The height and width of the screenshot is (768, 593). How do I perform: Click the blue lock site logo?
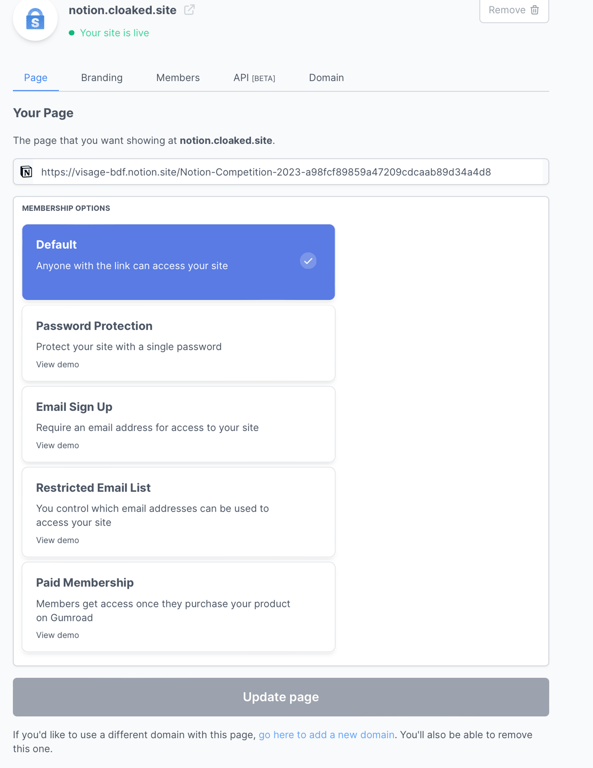click(35, 19)
